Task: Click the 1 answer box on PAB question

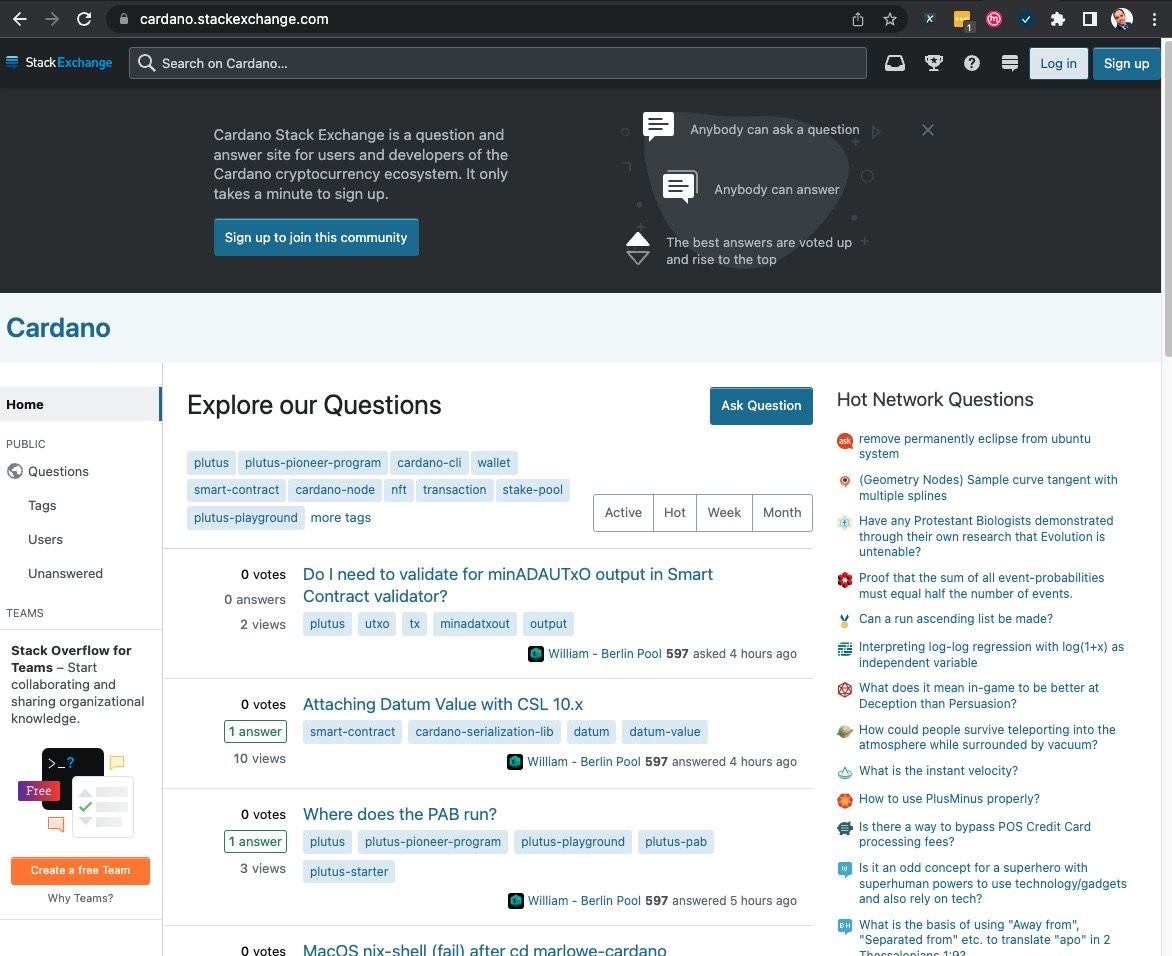Action: pos(256,842)
